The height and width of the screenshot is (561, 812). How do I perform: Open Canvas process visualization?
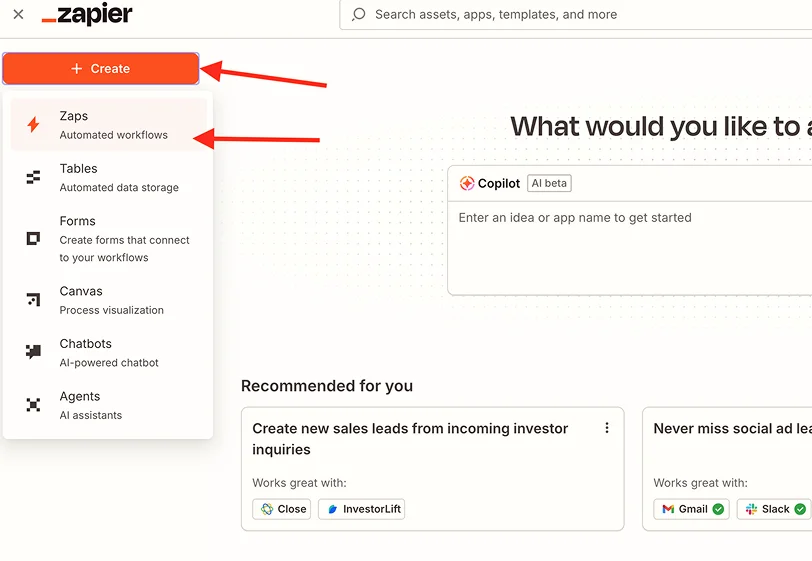click(109, 300)
